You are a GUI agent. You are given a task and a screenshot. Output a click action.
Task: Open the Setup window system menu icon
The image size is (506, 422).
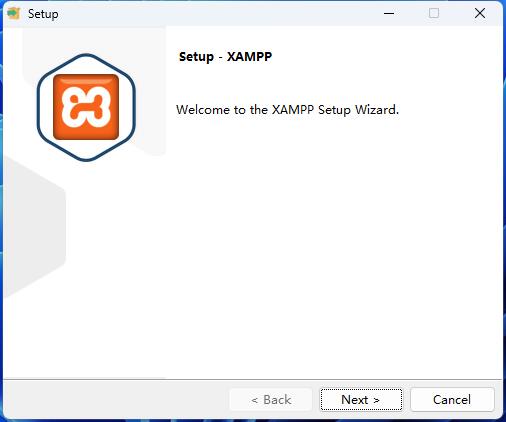pos(14,14)
